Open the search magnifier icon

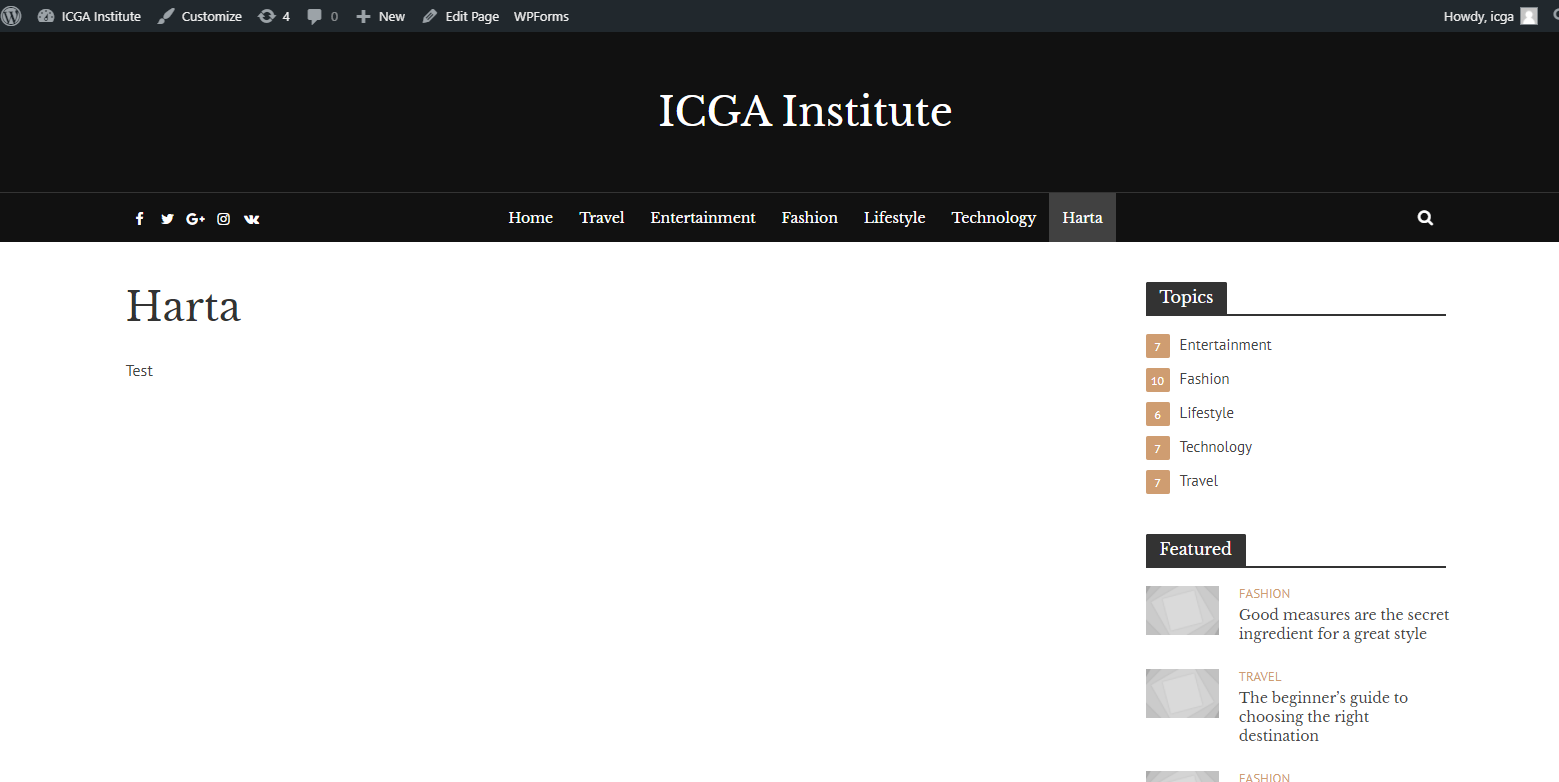tap(1425, 218)
